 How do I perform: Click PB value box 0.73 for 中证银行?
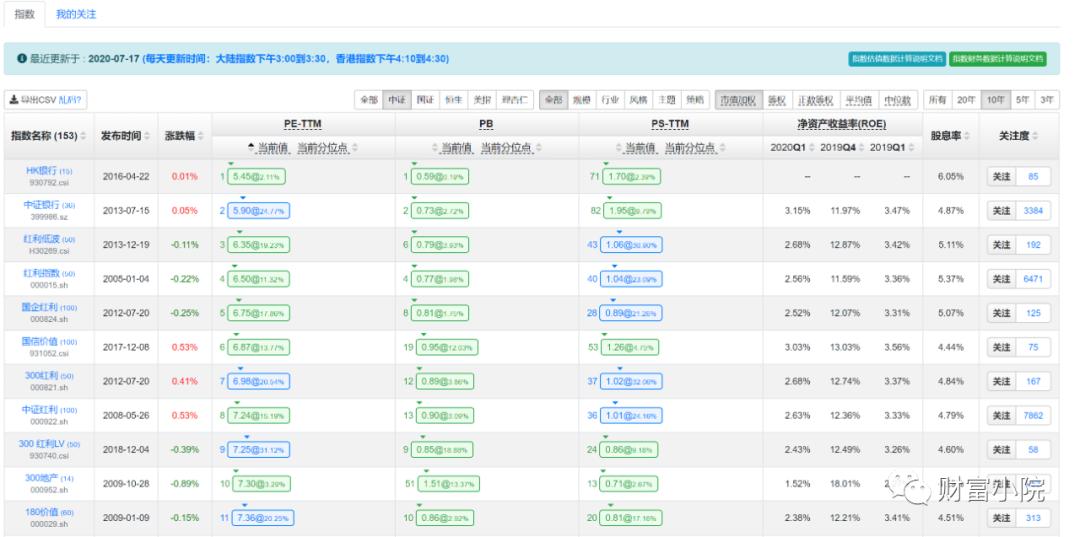(439, 211)
